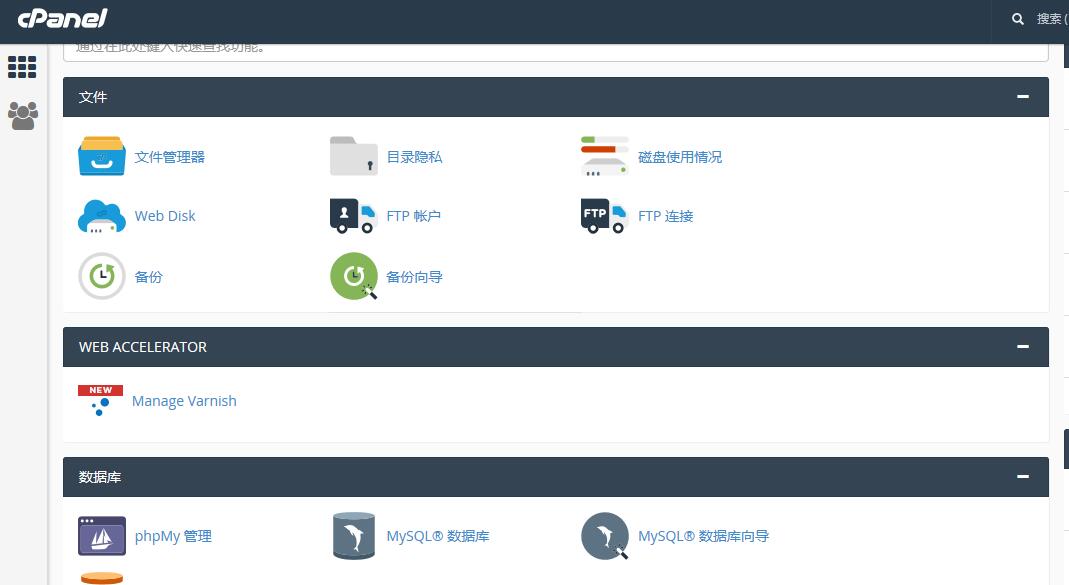This screenshot has width=1069, height=585.
Task: Launch Web Disk with its cloud icon
Action: pos(101,216)
